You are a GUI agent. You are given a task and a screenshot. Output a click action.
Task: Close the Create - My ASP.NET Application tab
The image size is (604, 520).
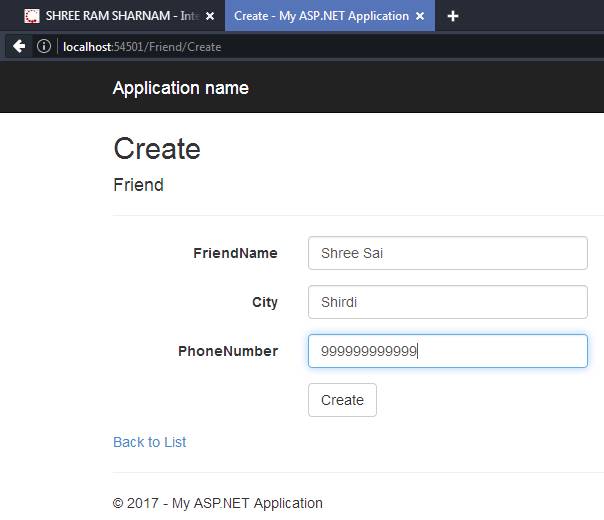[420, 16]
